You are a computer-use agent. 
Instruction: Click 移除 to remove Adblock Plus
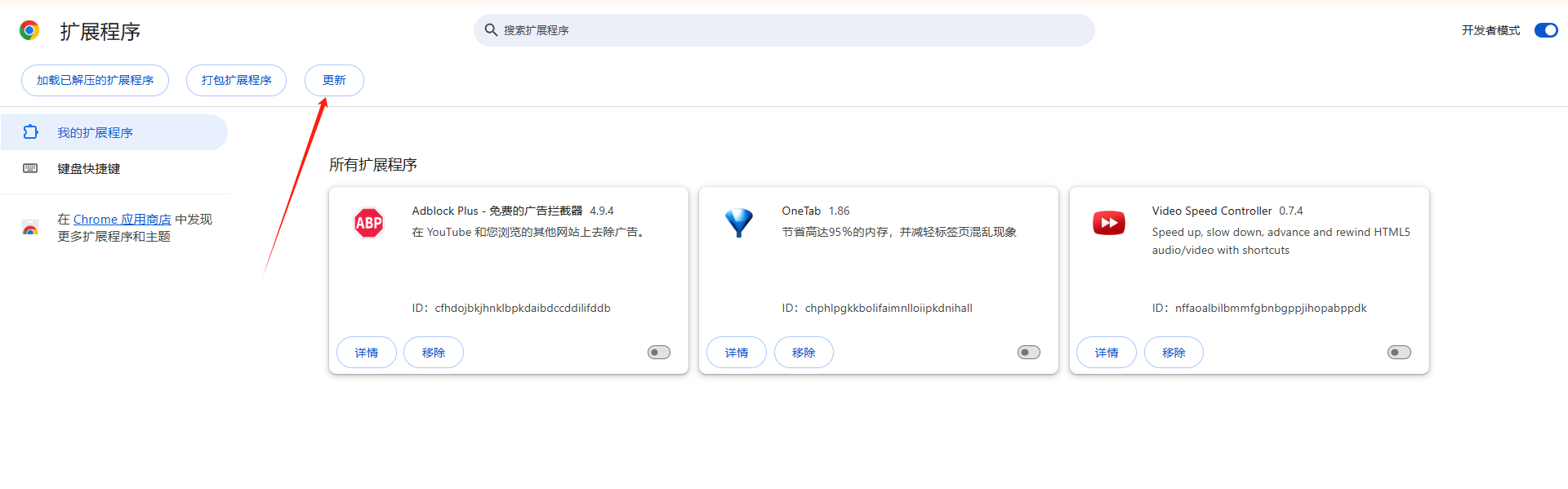coord(434,353)
